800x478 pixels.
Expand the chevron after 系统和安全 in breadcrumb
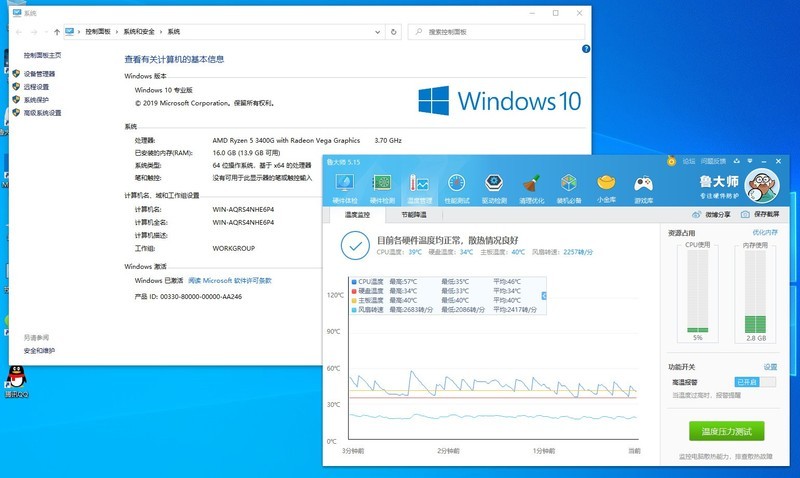[x=161, y=32]
